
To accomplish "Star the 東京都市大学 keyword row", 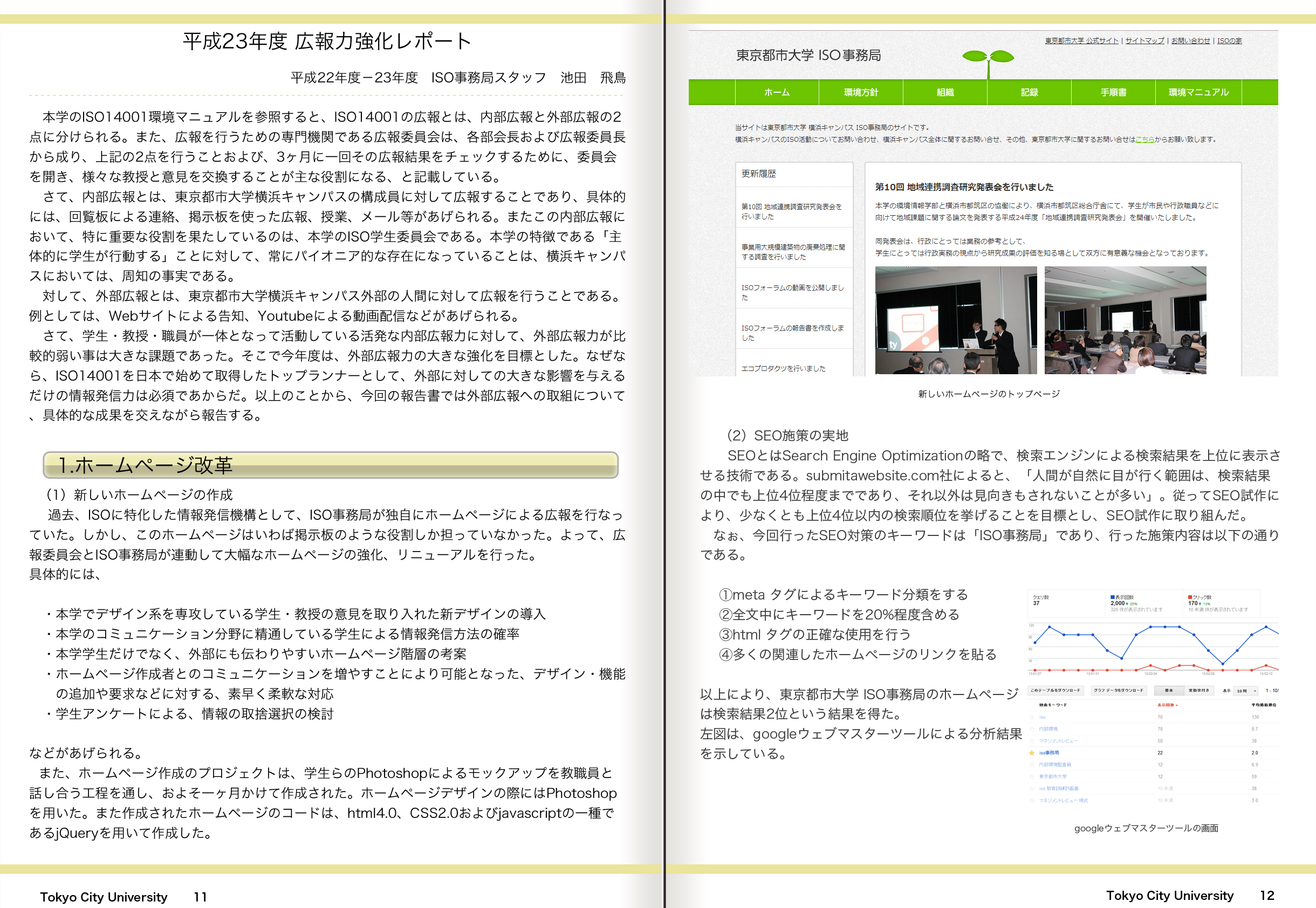I will click(x=1032, y=776).
